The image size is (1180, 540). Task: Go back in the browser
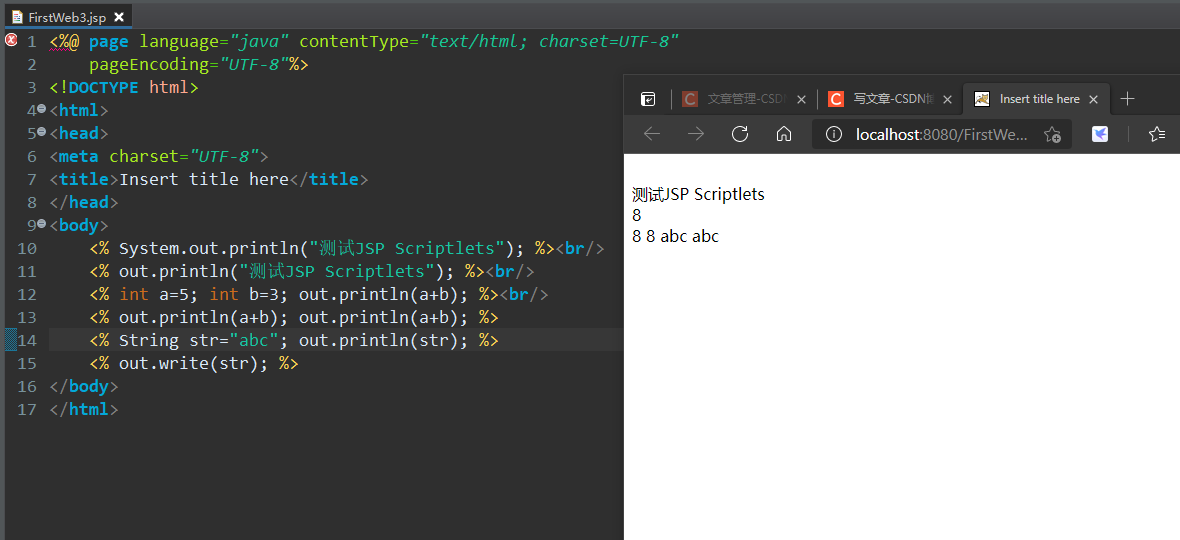coord(652,134)
